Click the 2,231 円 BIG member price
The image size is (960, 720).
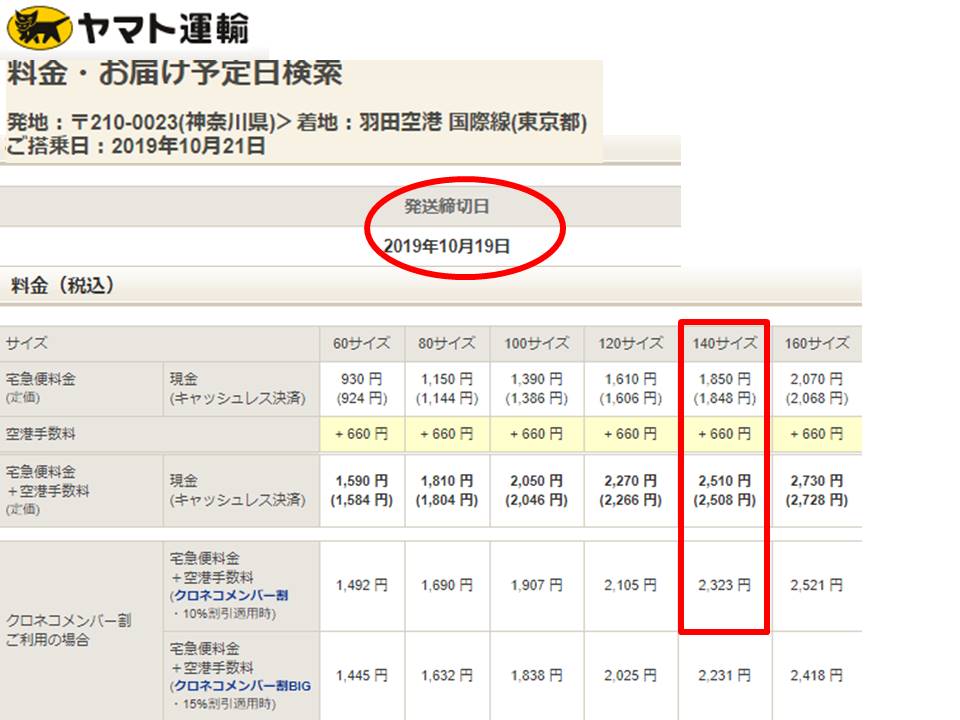(724, 676)
